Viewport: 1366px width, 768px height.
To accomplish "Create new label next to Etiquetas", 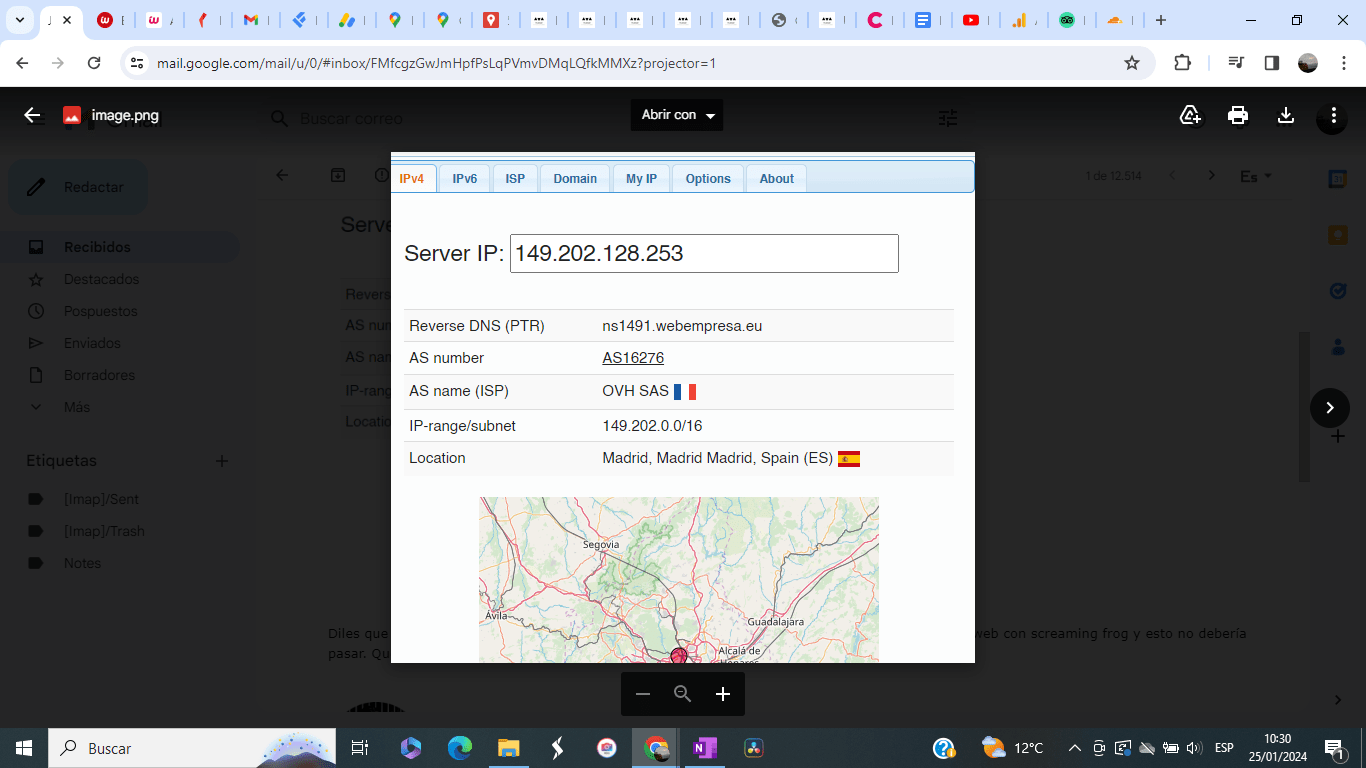I will [x=222, y=461].
